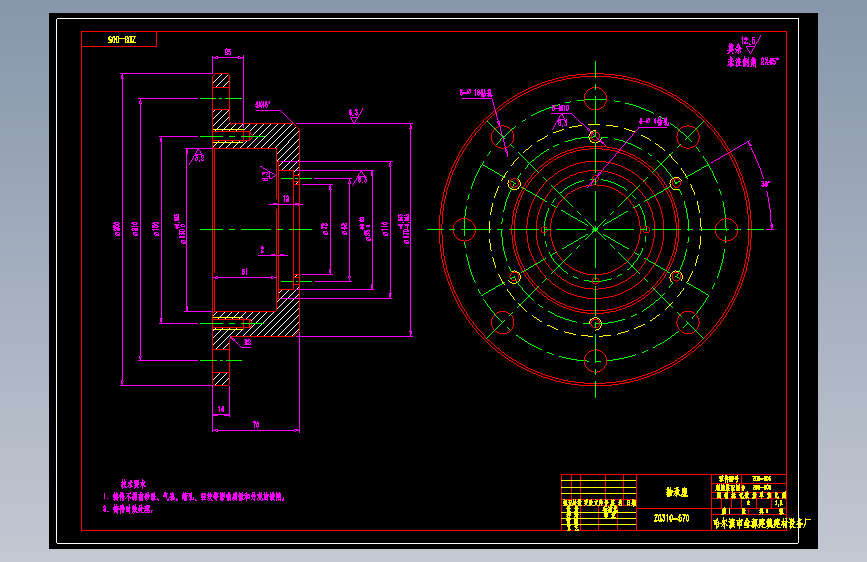
Task: Select the 51 bore depth dimension
Action: pos(244,272)
